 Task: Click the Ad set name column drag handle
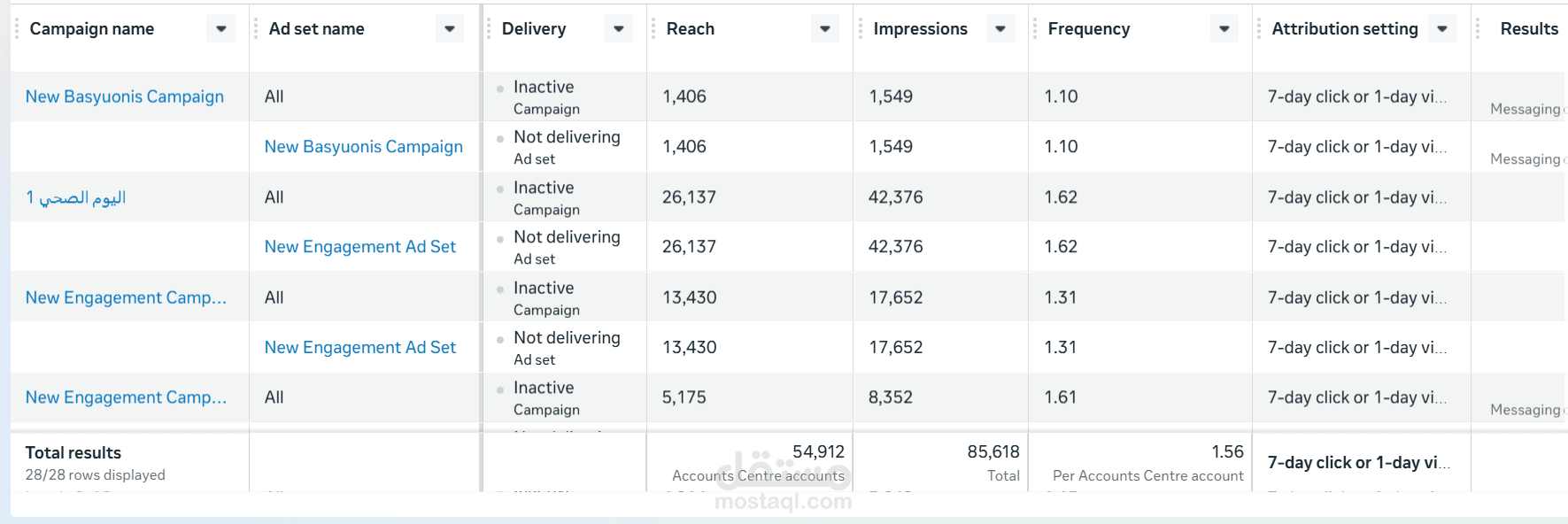[x=256, y=29]
